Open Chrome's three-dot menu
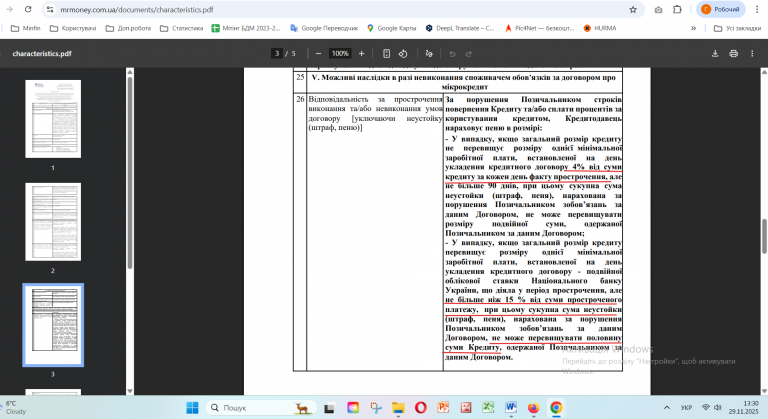This screenshot has width=768, height=419. pos(757,9)
